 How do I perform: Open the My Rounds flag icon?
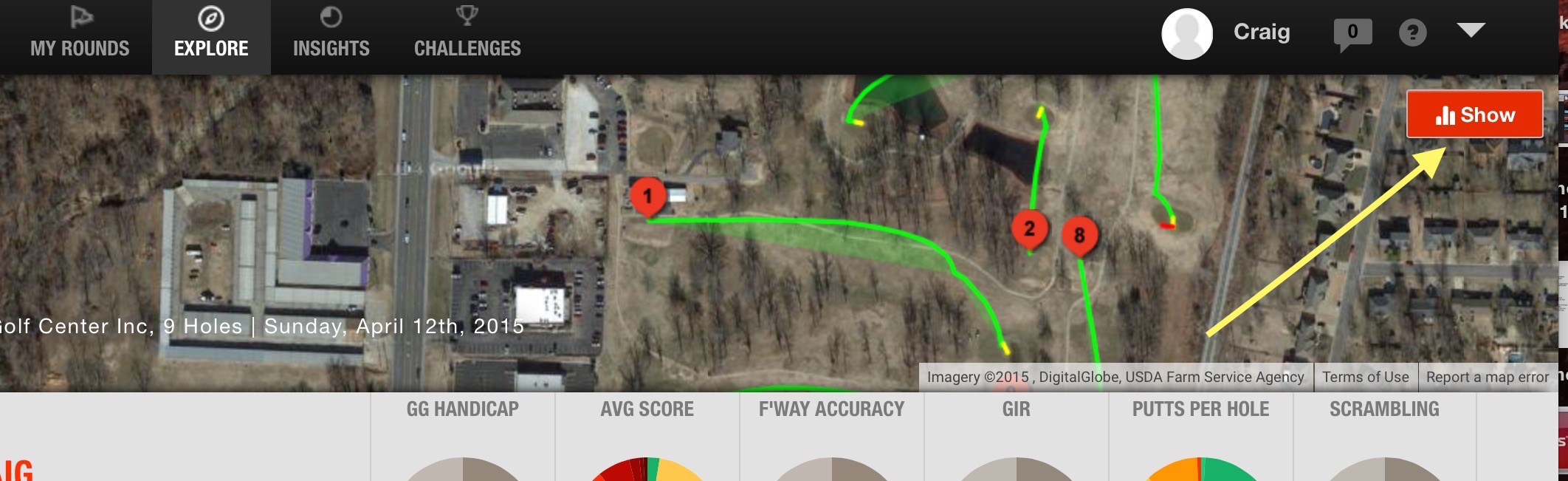(x=80, y=16)
